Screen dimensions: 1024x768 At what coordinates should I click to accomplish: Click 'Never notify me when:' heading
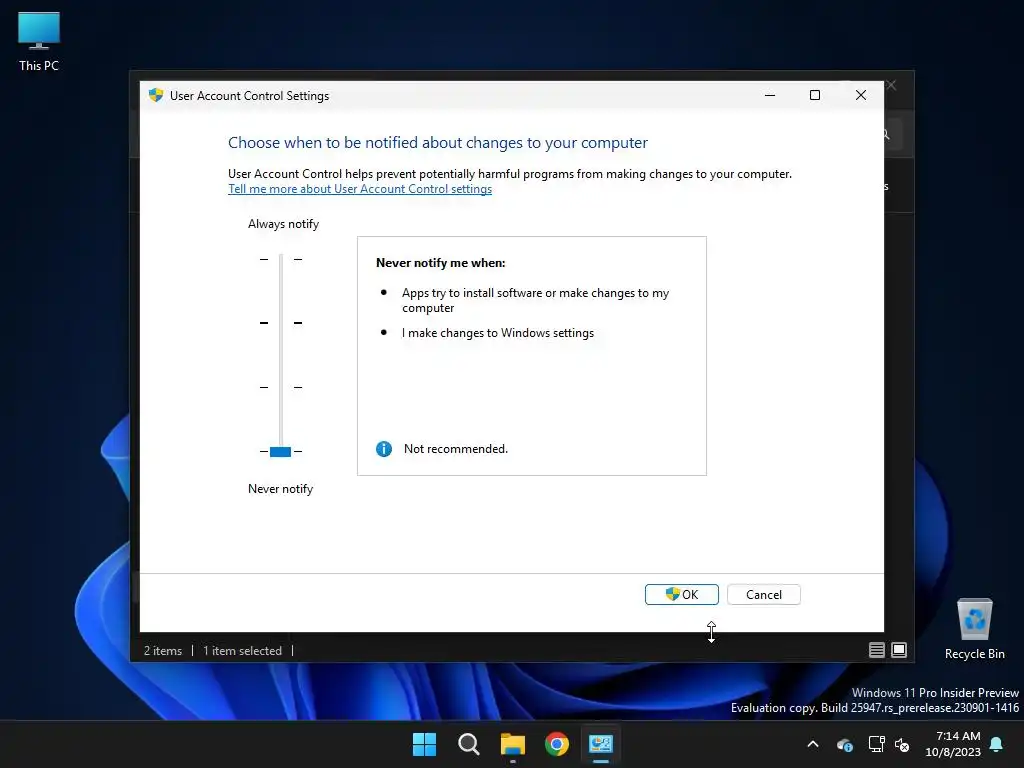point(440,263)
